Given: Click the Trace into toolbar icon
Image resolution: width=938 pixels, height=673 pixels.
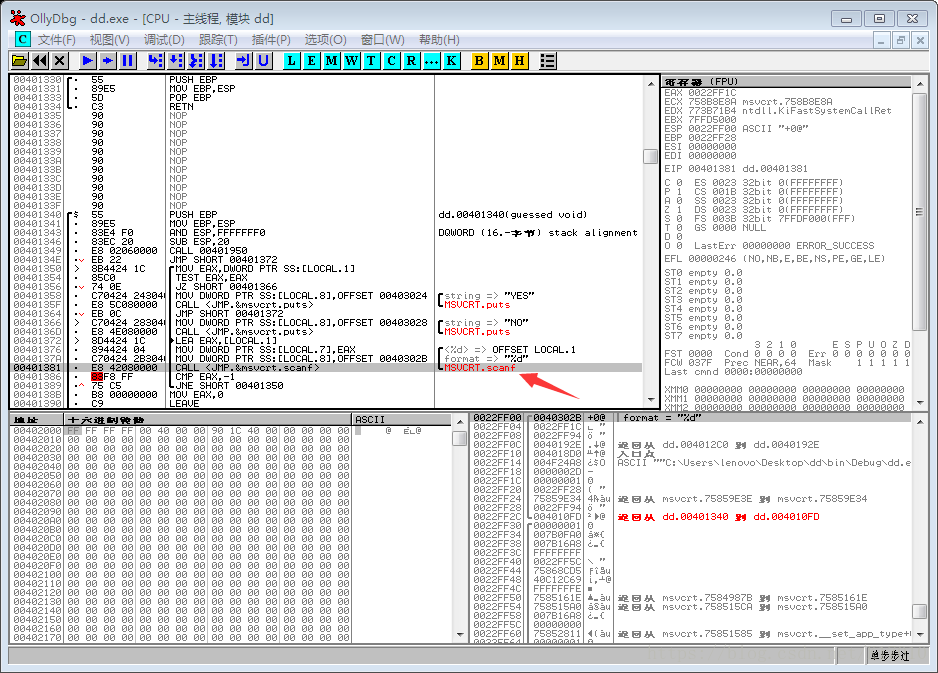Looking at the screenshot, I should (196, 60).
